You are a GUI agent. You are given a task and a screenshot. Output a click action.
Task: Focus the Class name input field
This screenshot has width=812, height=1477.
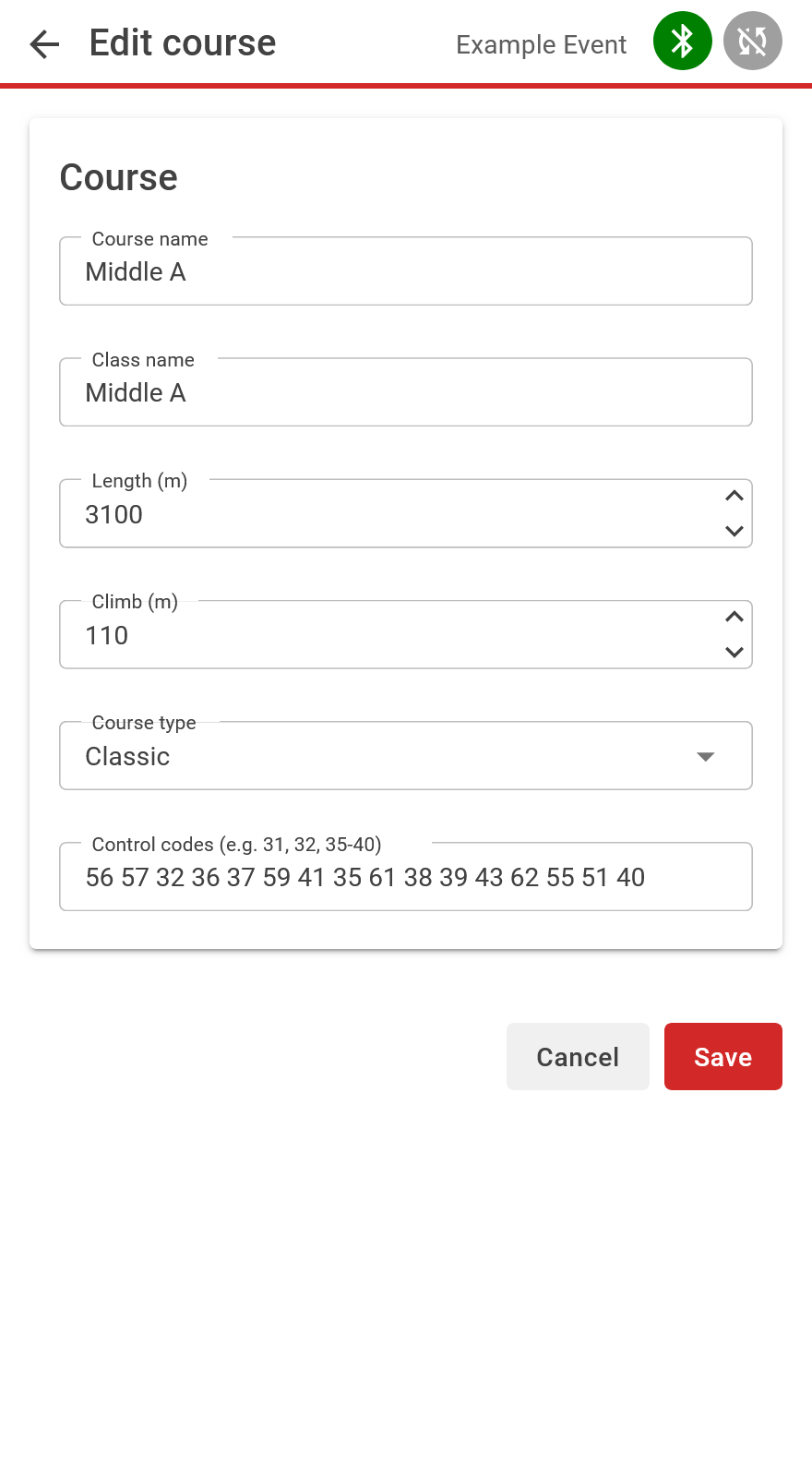click(x=406, y=392)
